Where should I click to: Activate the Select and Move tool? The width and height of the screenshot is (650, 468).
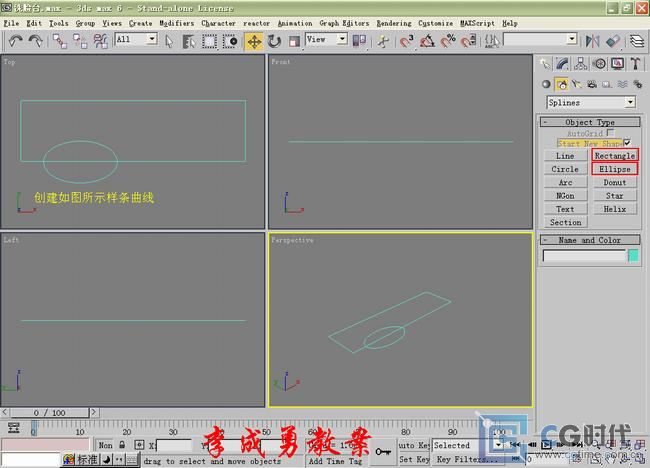(x=254, y=41)
